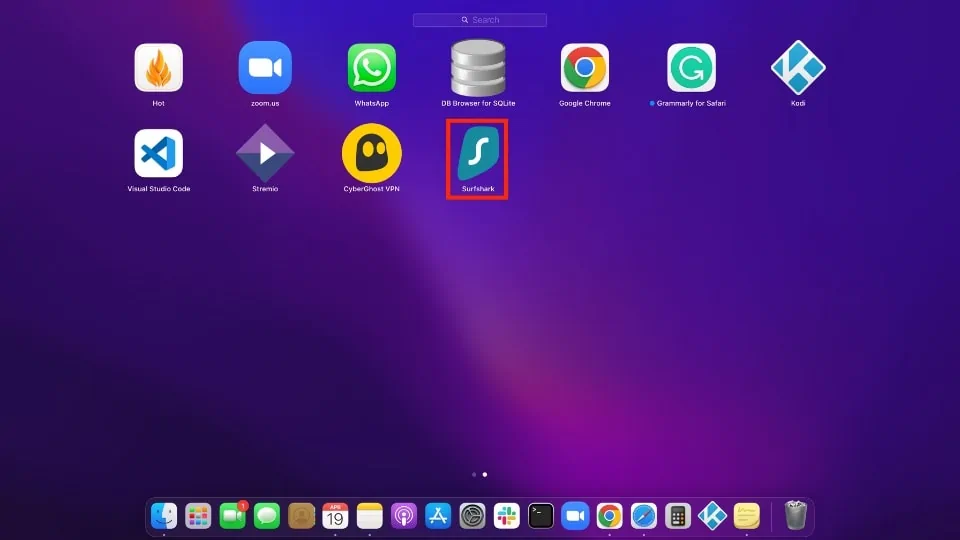Click the Launchpad Search field
The image size is (960, 540).
click(x=480, y=20)
